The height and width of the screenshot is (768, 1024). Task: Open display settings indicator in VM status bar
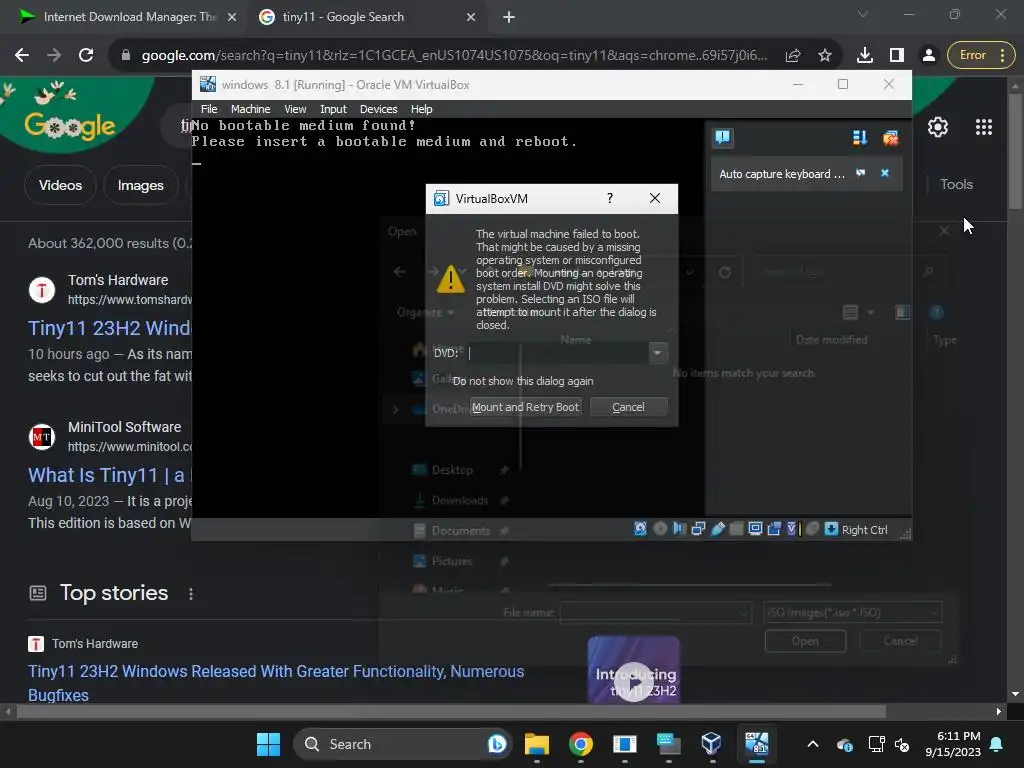[755, 529]
